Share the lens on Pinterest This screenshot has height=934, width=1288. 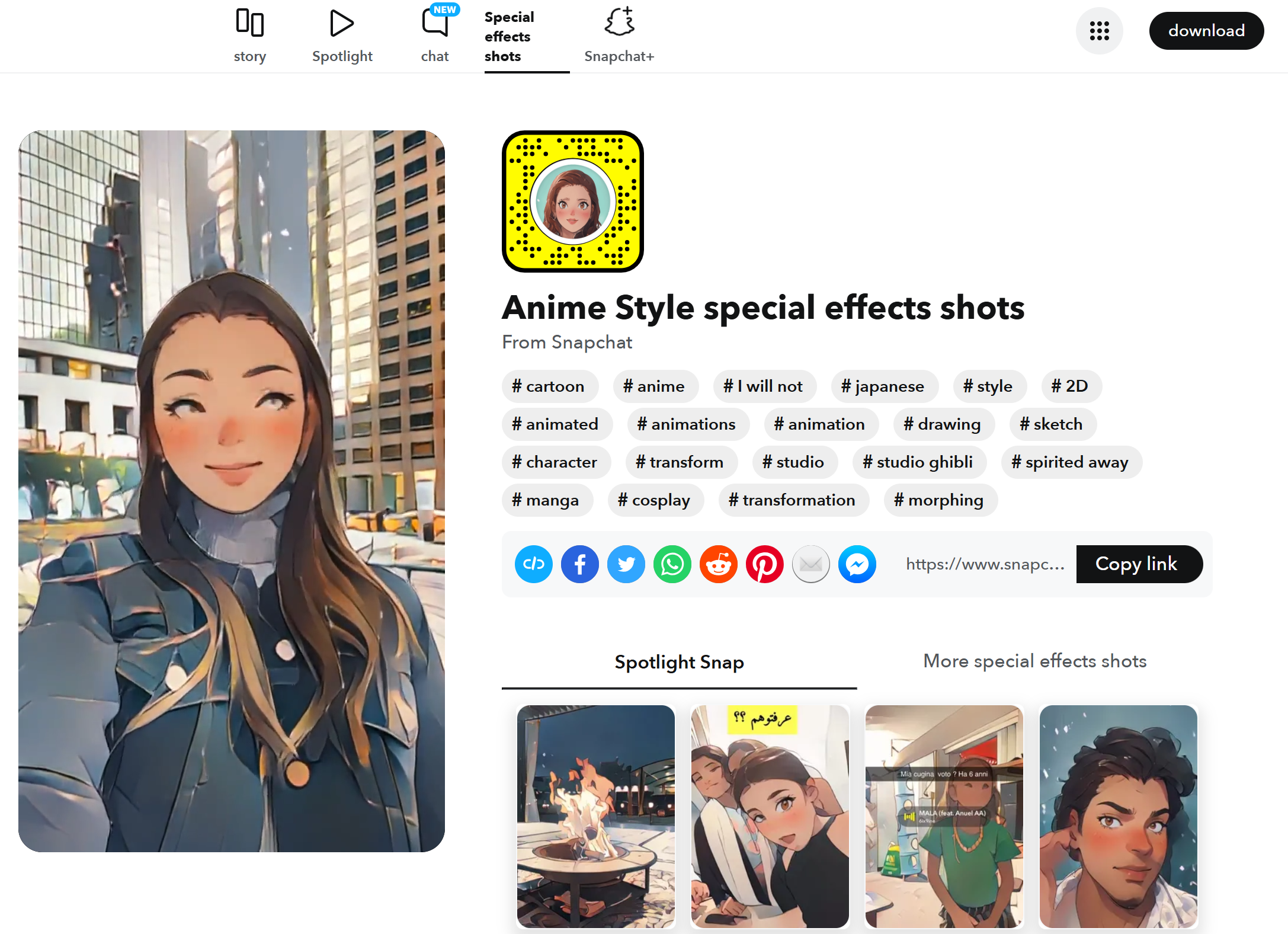point(764,564)
